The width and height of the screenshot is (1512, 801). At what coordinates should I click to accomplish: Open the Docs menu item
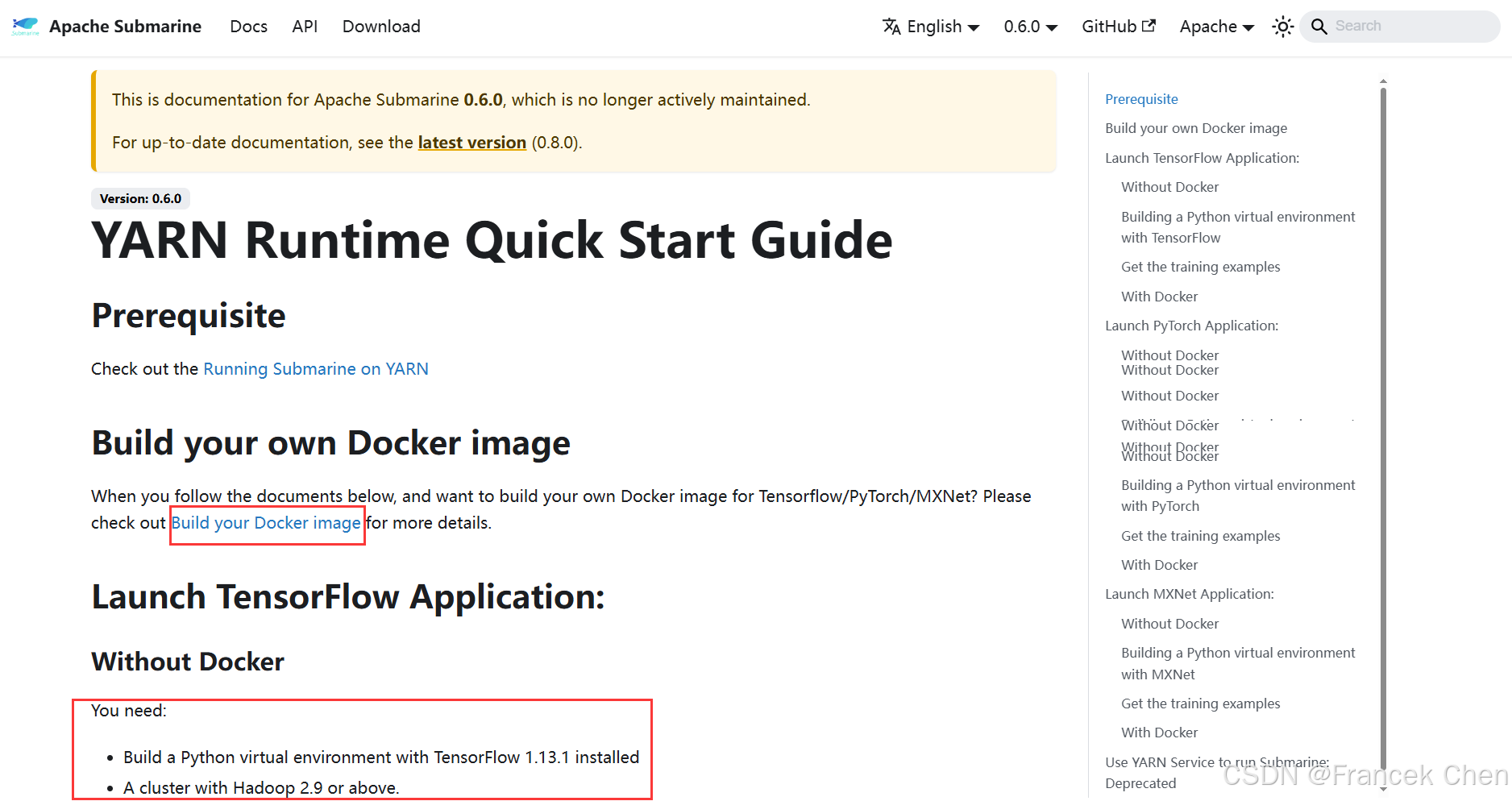pyautogui.click(x=248, y=27)
